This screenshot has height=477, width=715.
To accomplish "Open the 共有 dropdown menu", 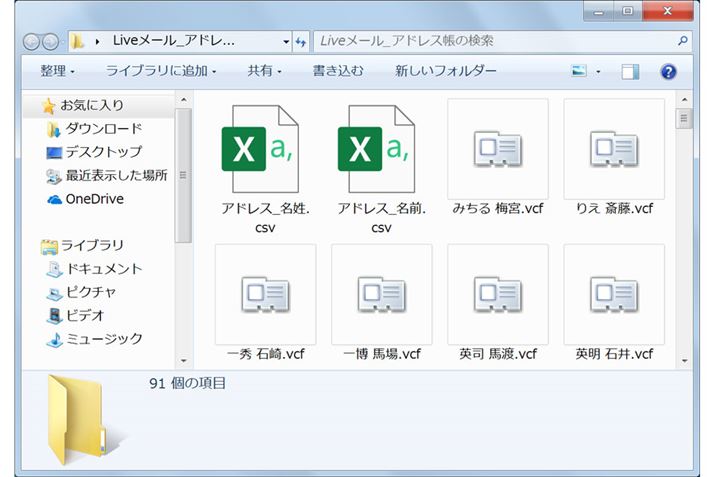I will 265,71.
